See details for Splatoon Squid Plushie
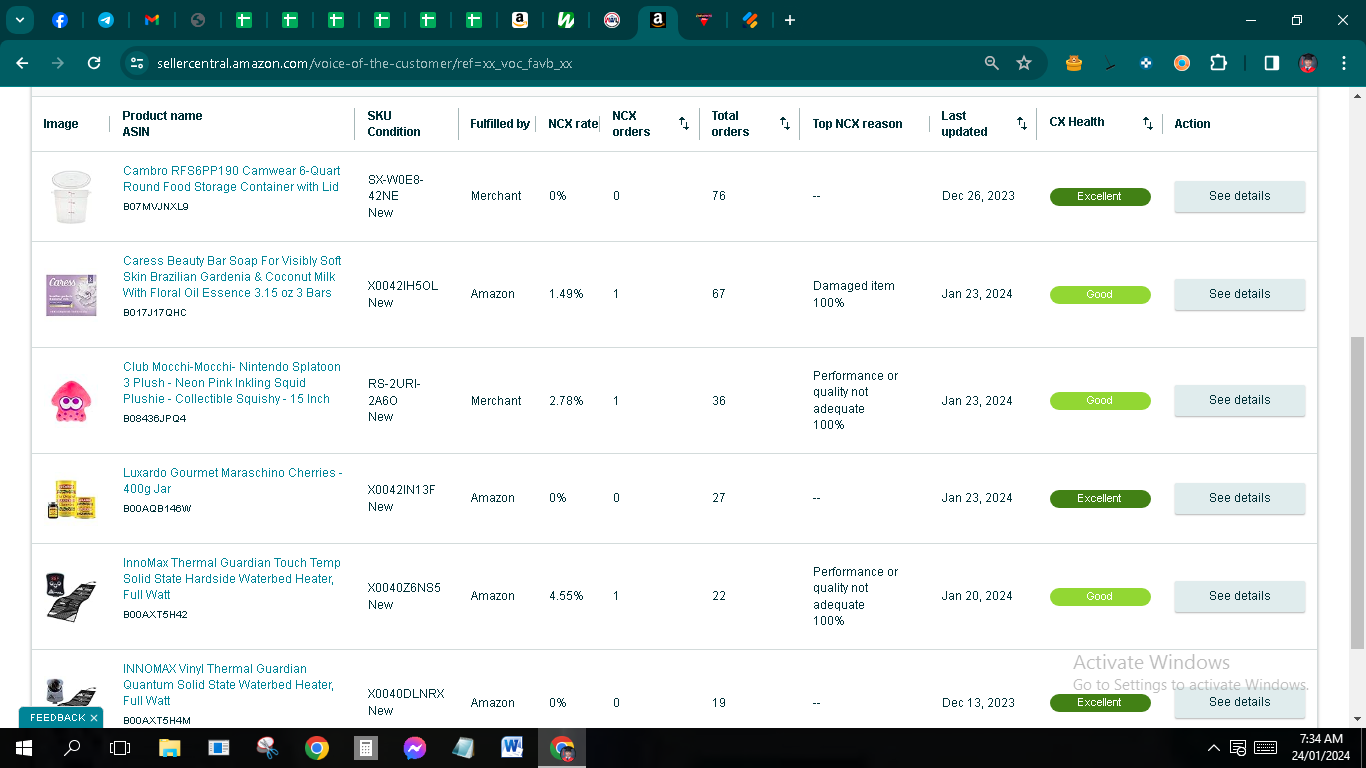1366x768 pixels. coord(1239,400)
